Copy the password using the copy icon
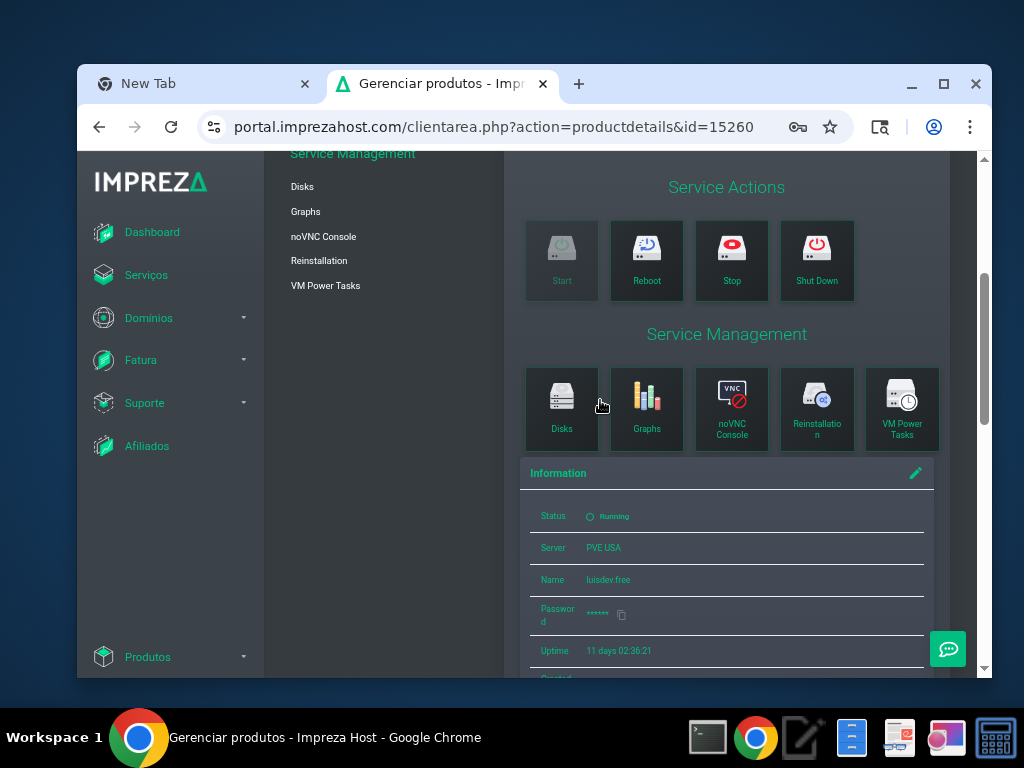Viewport: 1024px width, 768px height. (x=621, y=615)
